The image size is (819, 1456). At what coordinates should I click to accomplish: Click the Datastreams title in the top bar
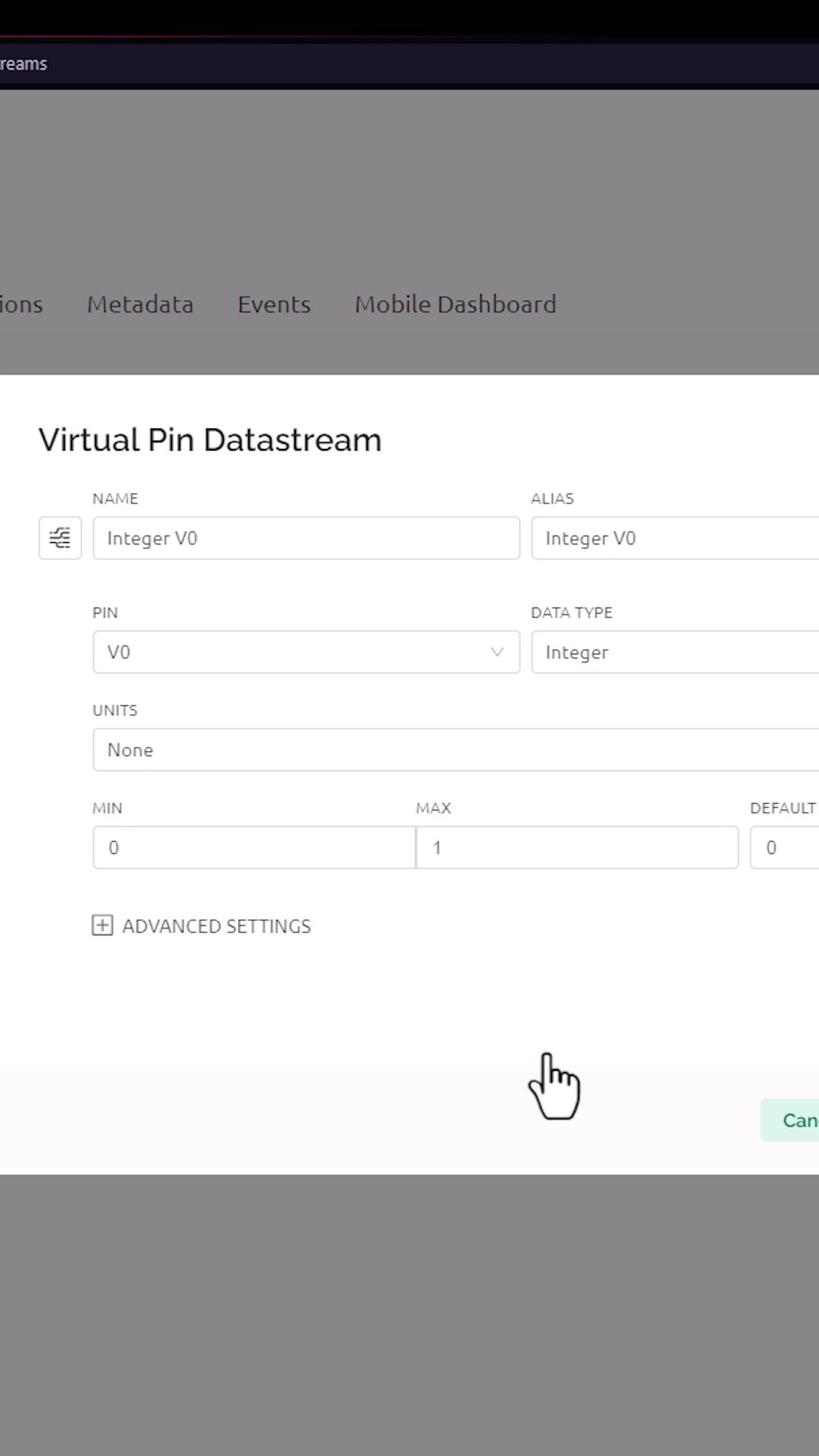click(x=24, y=64)
